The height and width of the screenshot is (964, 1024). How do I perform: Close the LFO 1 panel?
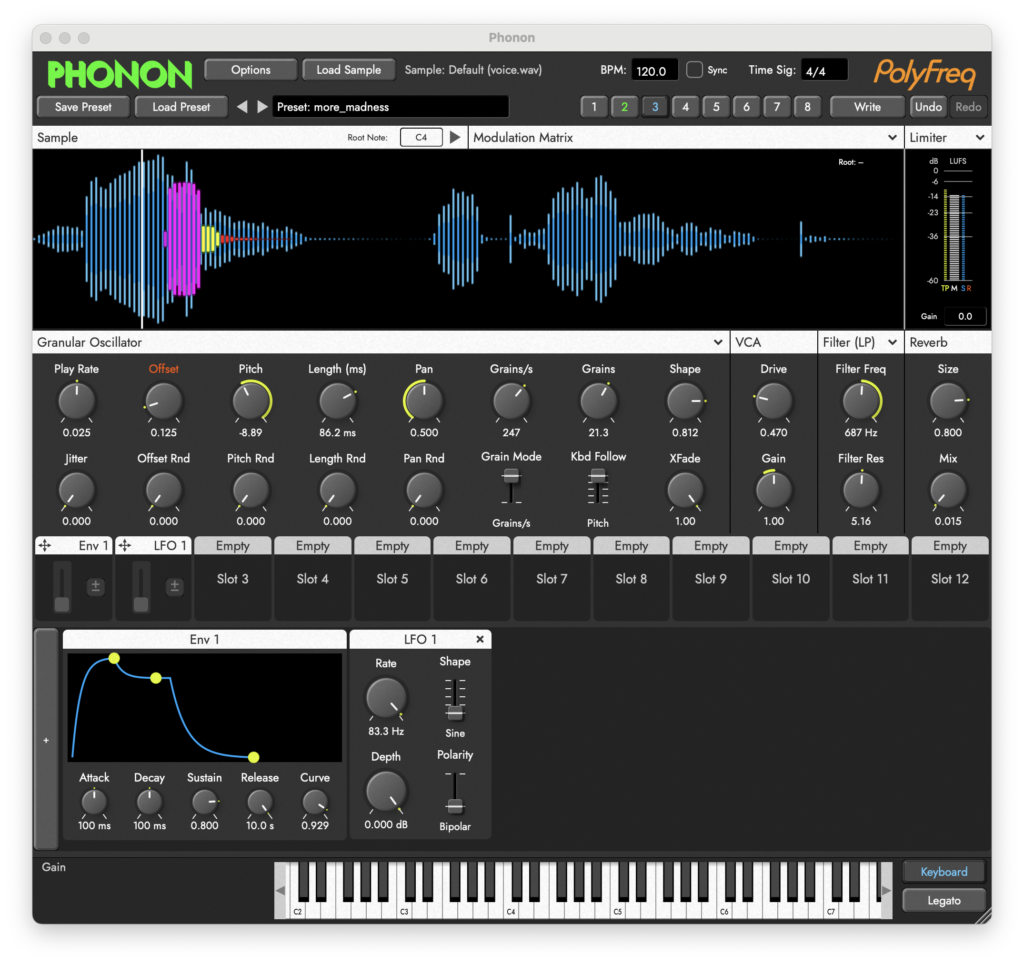[x=480, y=639]
